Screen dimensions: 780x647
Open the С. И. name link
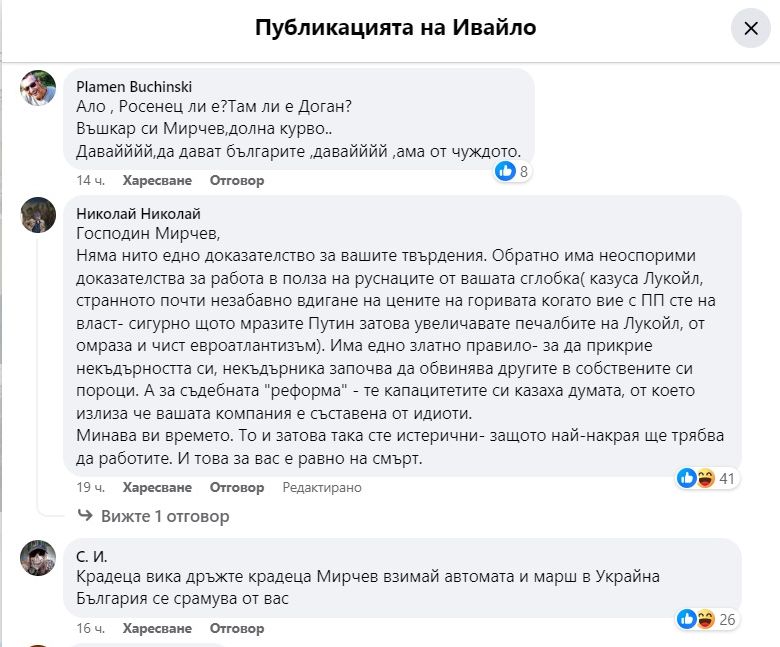pyautogui.click(x=91, y=556)
